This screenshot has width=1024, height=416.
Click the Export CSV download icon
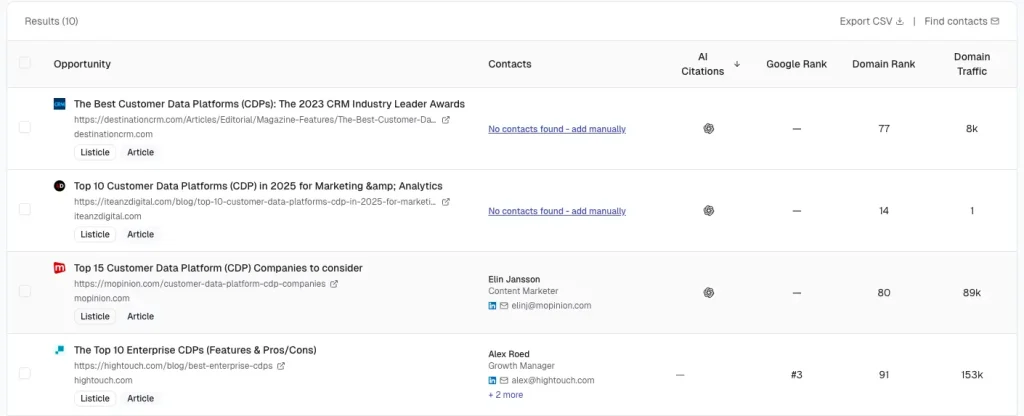point(899,22)
